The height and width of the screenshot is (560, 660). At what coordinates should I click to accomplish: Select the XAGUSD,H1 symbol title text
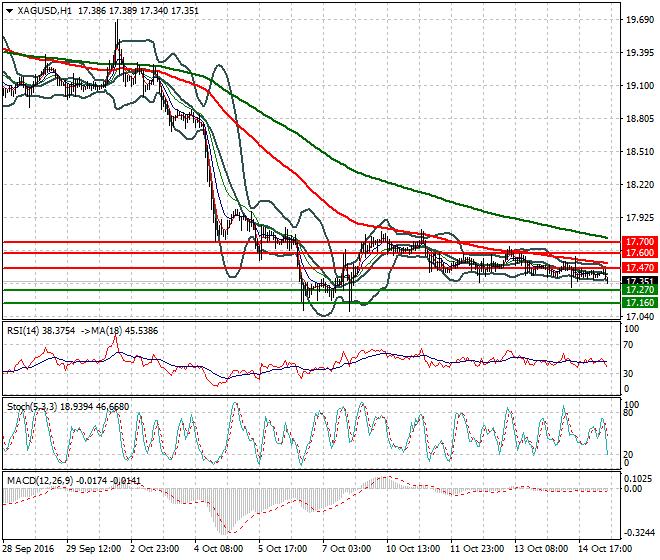point(45,11)
